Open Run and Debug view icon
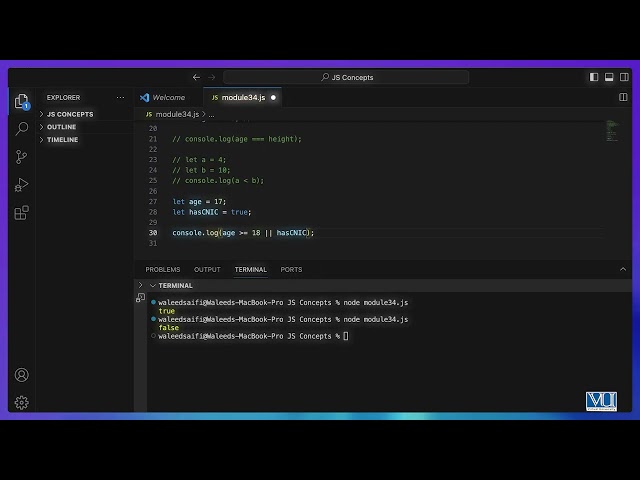Image resolution: width=640 pixels, height=480 pixels. pyautogui.click(x=21, y=185)
